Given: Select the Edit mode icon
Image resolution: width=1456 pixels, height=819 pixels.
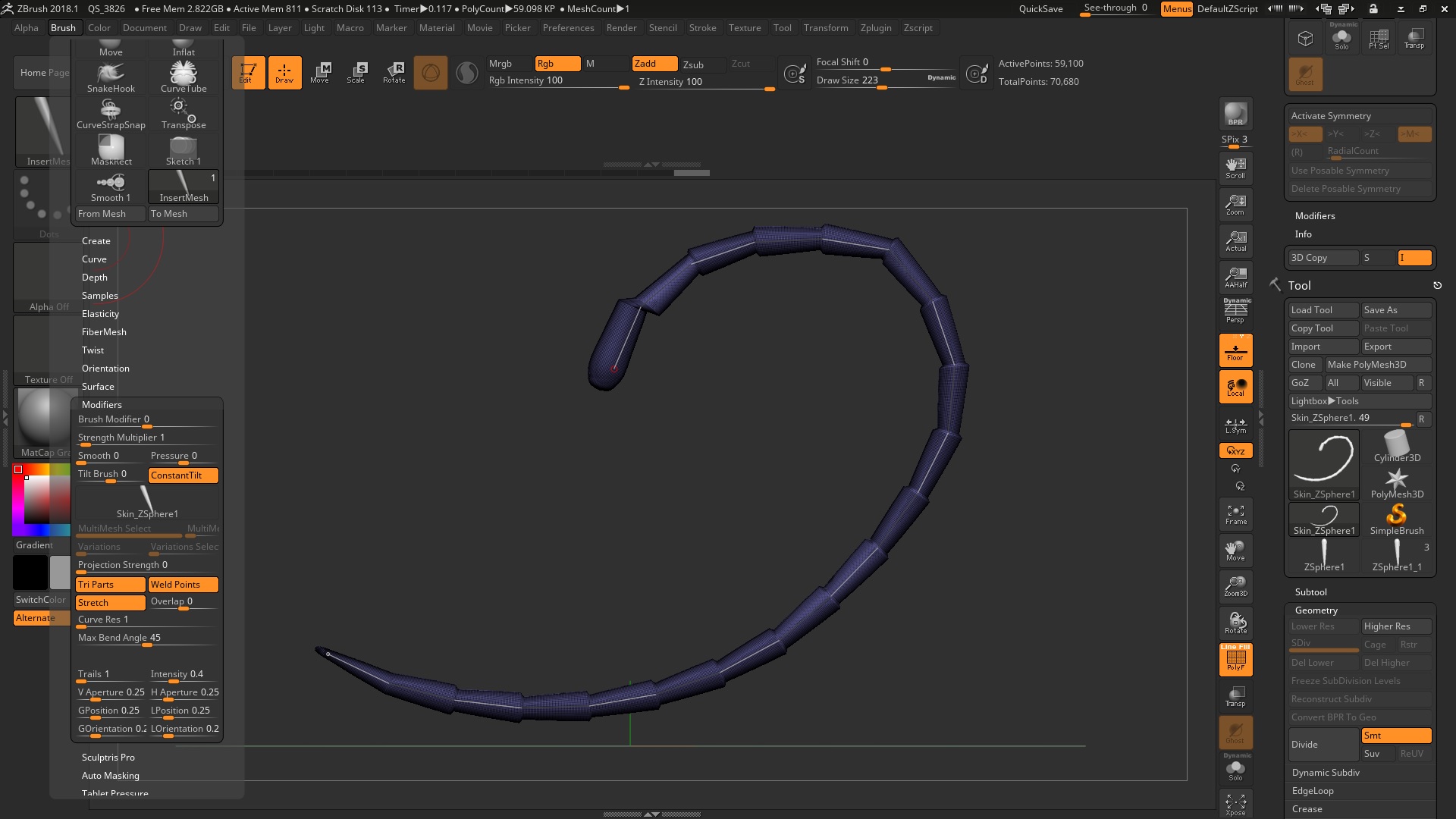Looking at the screenshot, I should point(248,73).
